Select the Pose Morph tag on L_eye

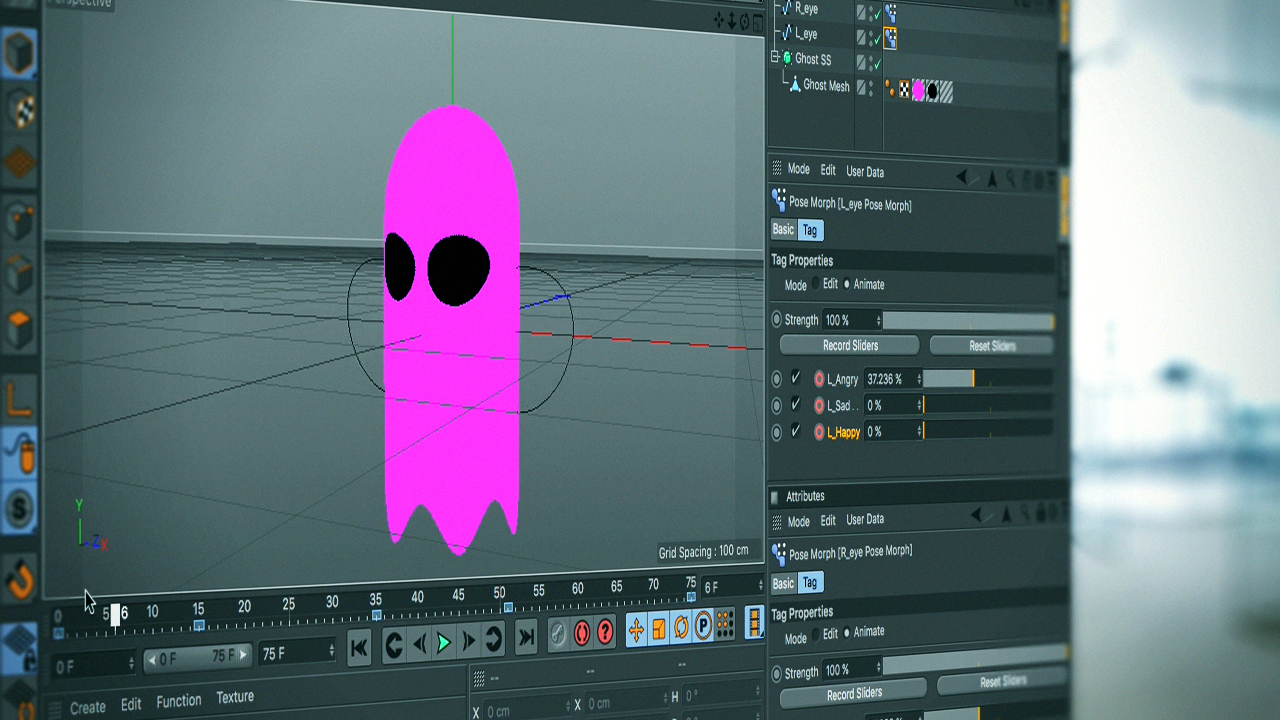[x=892, y=36]
